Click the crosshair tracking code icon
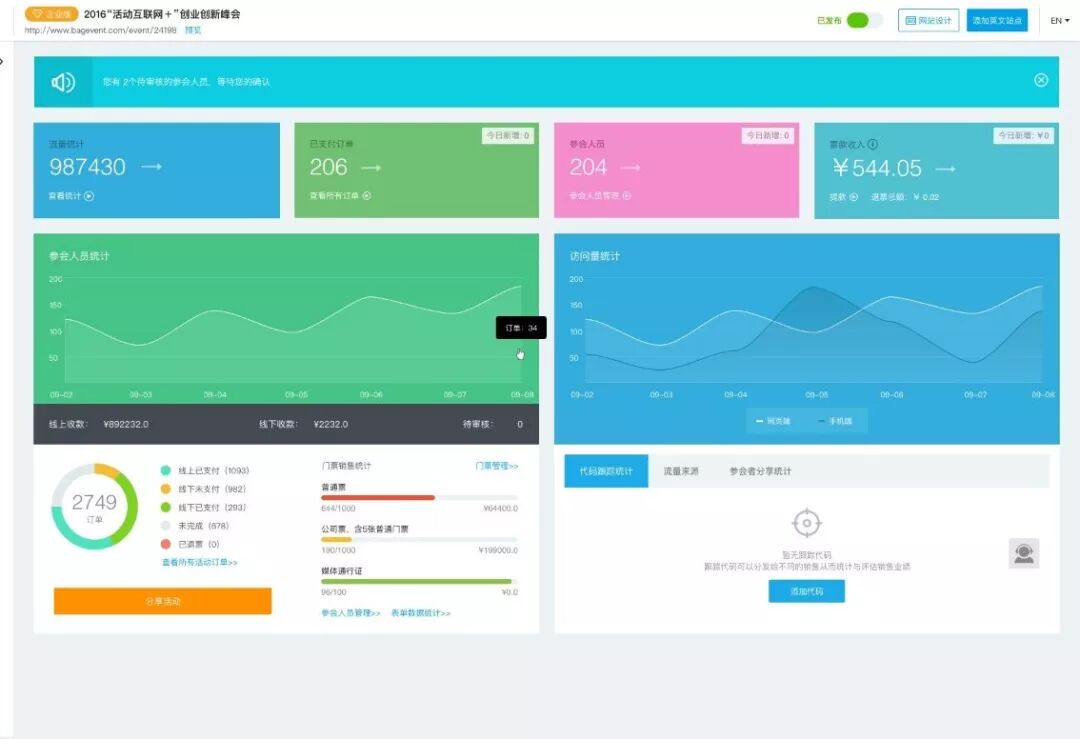Viewport: 1080px width, 739px height. (807, 523)
